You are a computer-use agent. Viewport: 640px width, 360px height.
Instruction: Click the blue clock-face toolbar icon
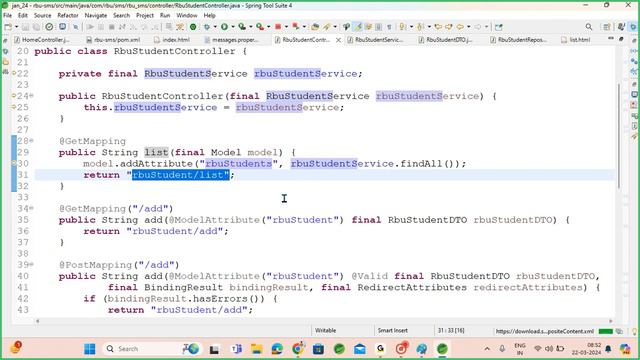tap(62, 27)
